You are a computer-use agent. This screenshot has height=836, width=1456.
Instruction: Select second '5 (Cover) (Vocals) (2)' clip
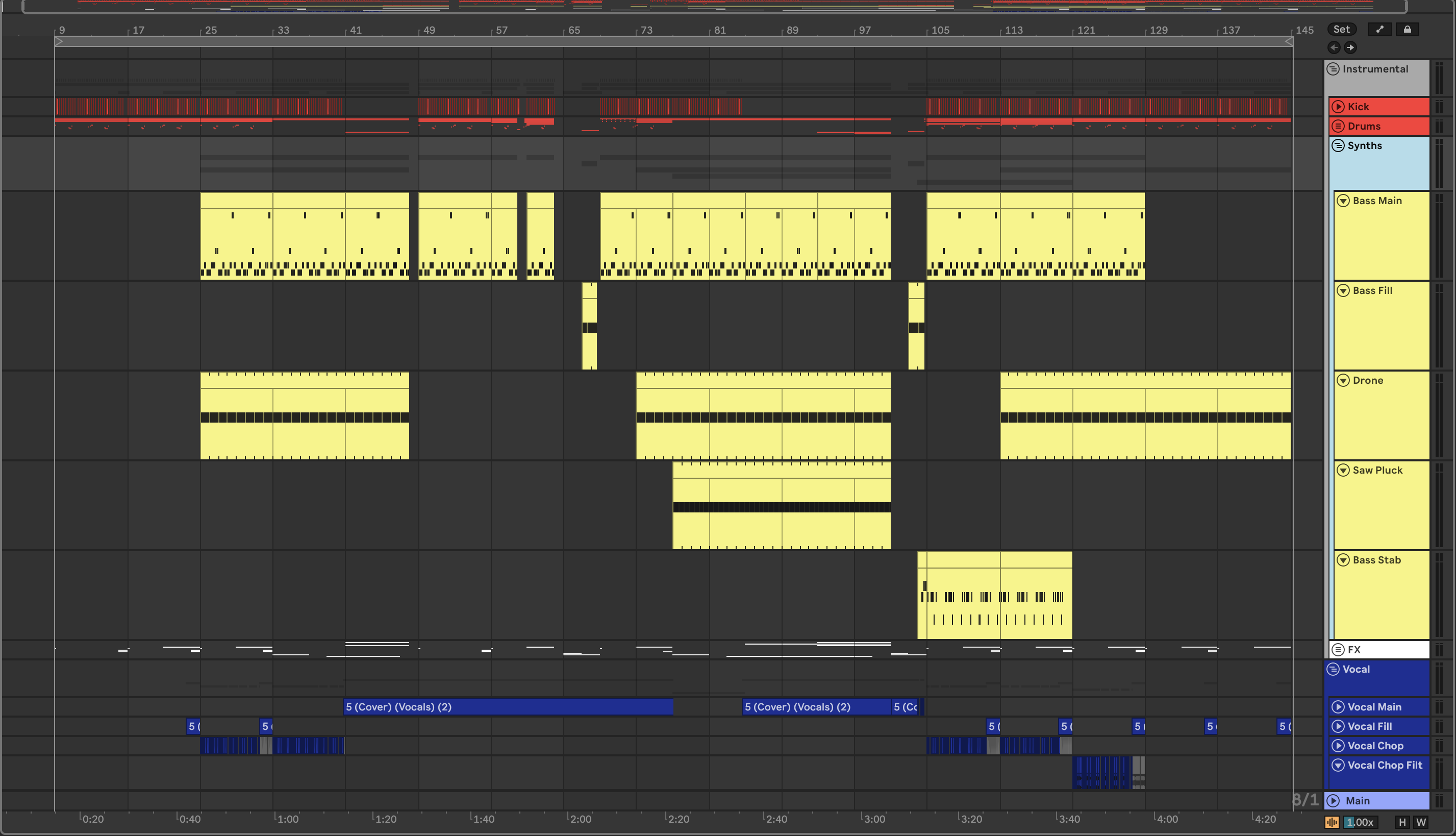[x=816, y=707]
